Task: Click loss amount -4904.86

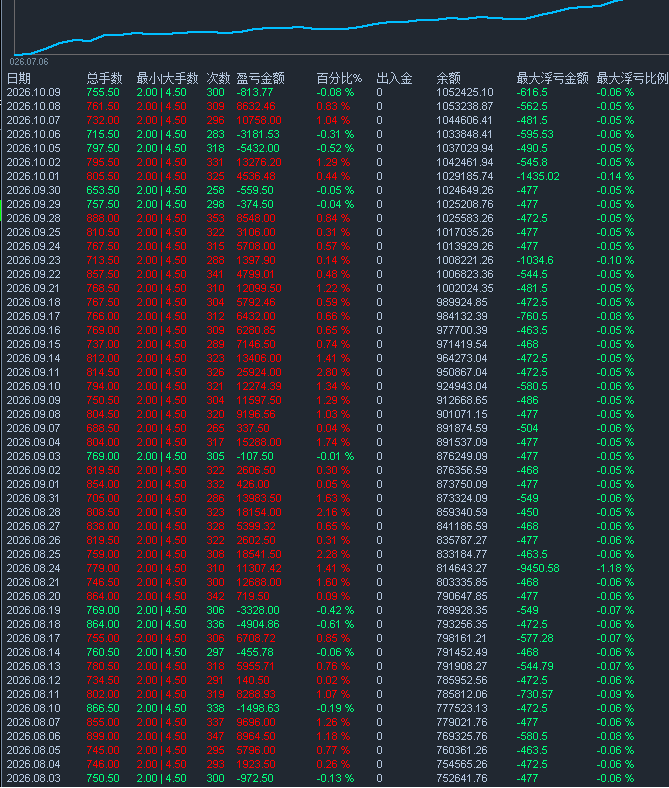Action: 258,624
